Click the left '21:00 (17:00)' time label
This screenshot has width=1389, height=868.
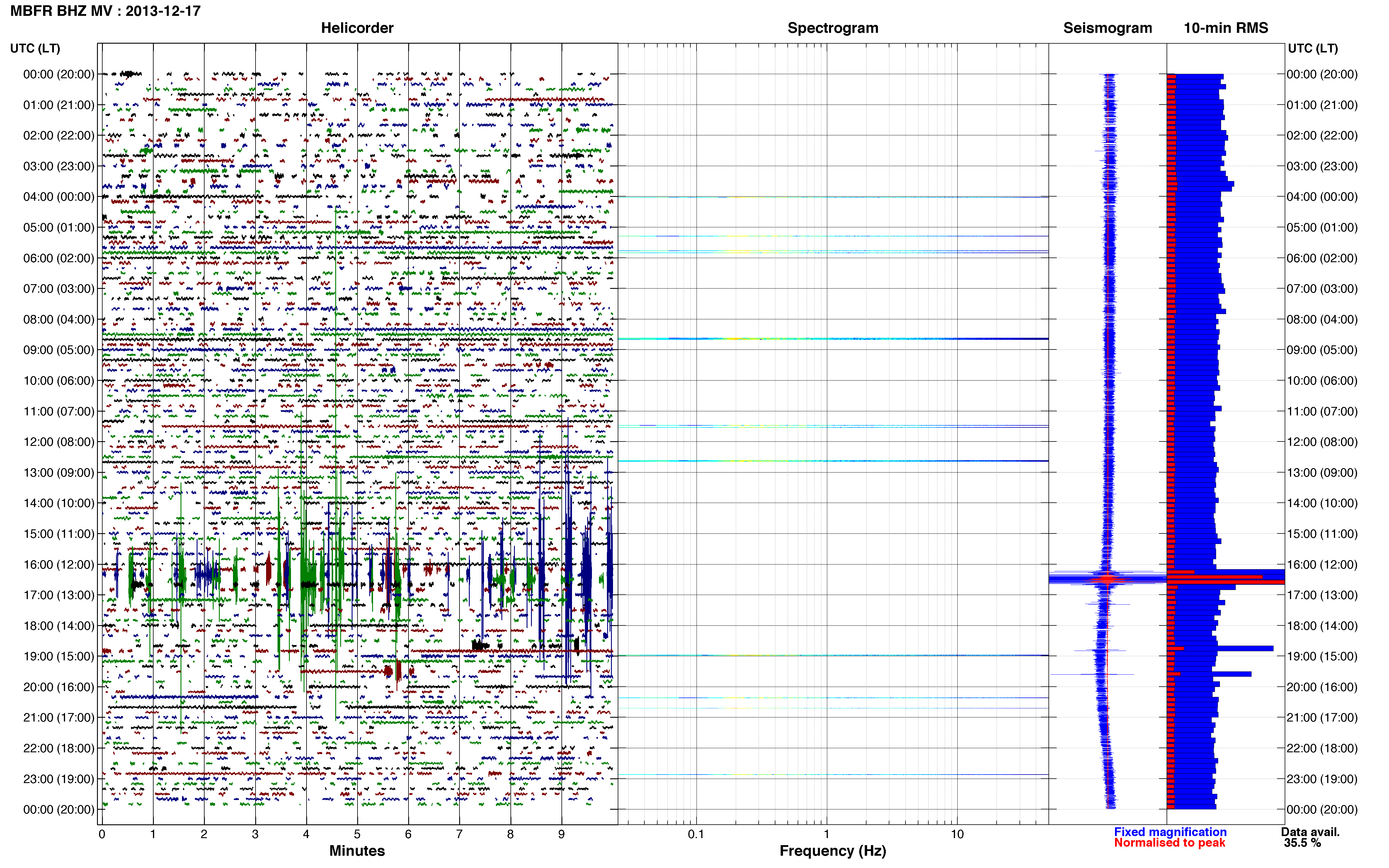(59, 718)
